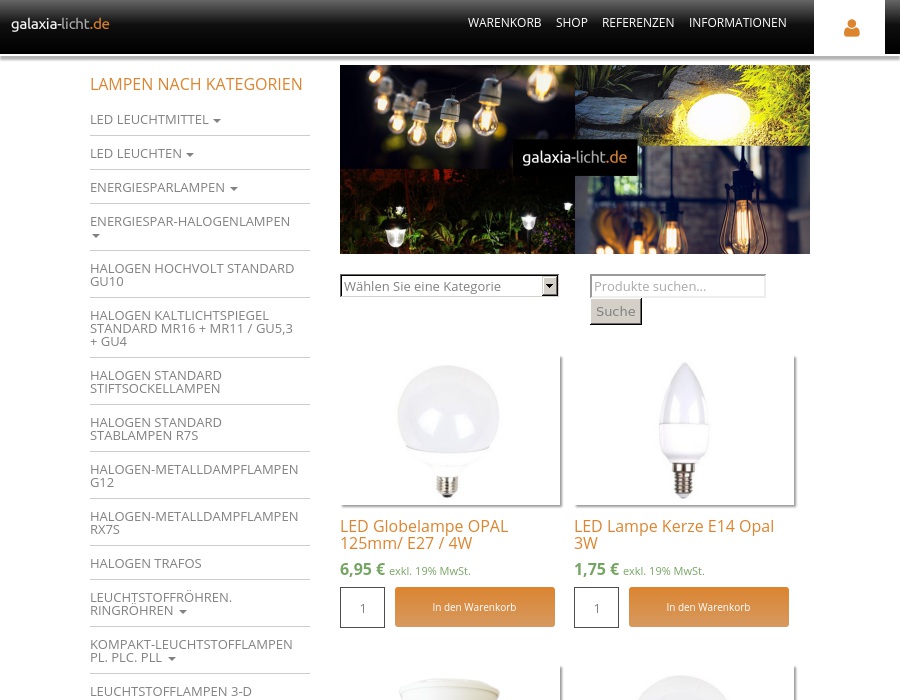Click the 'Produkte suchen' search field
Viewport: 900px width, 700px height.
coord(677,286)
